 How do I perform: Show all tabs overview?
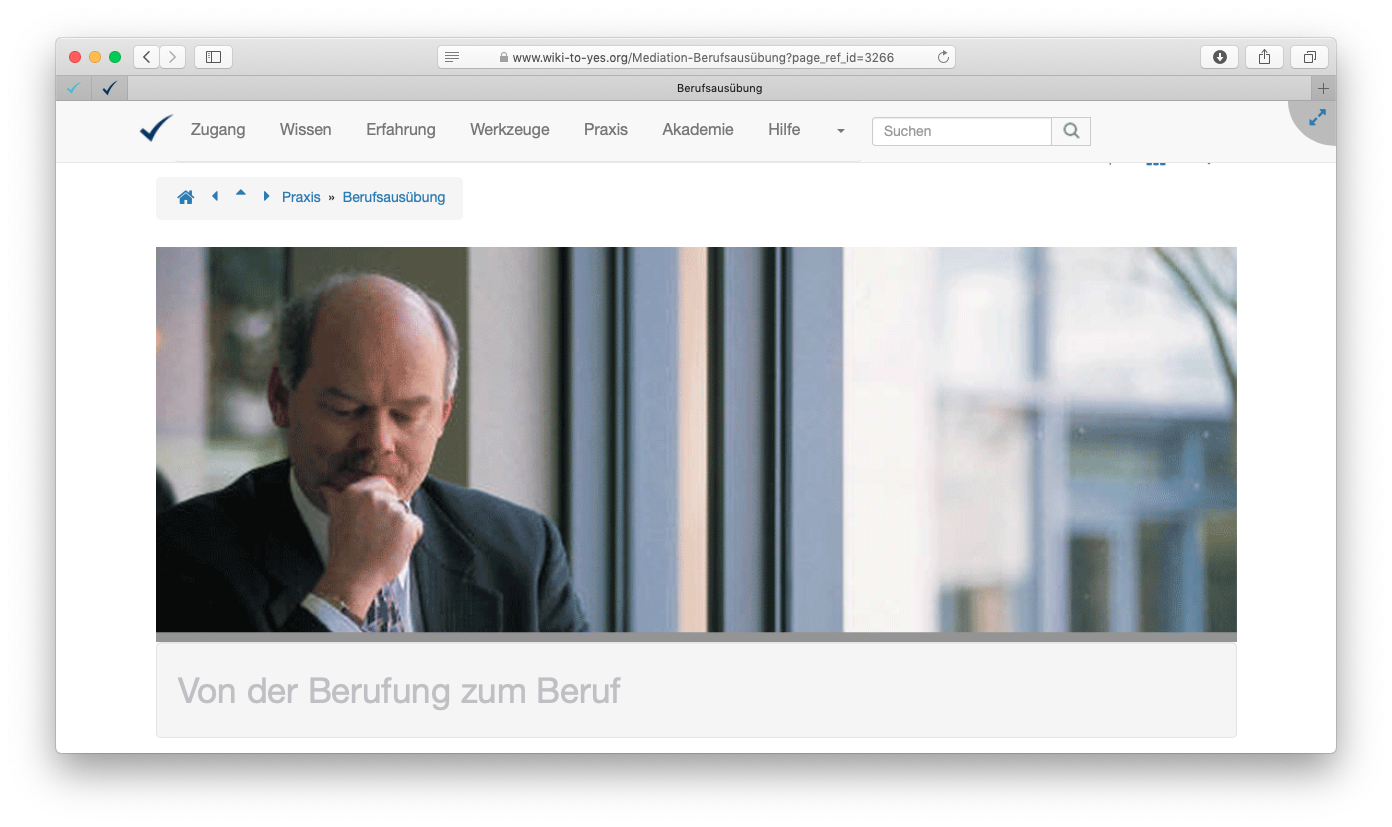1309,57
